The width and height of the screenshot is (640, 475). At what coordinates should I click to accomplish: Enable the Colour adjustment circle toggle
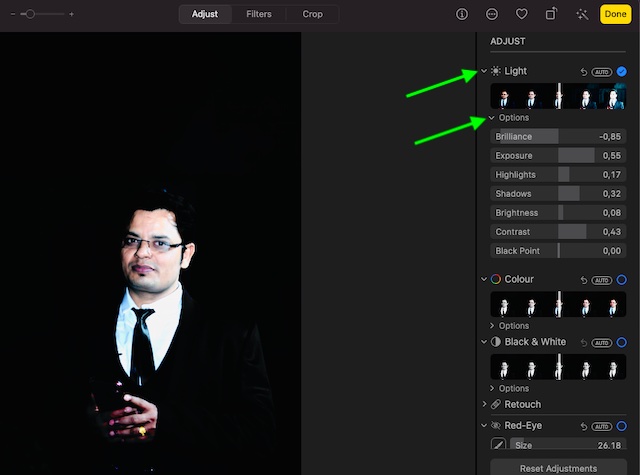click(x=621, y=280)
